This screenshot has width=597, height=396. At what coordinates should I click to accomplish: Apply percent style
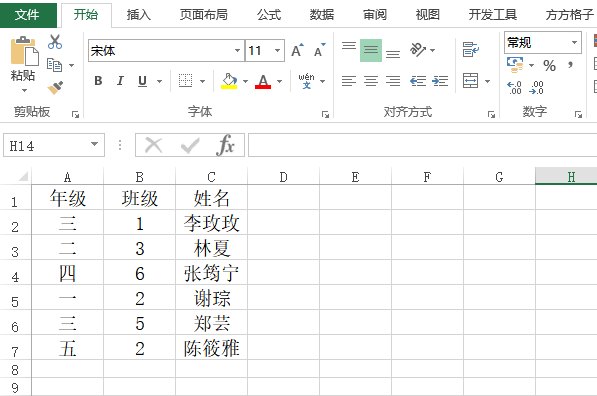click(549, 65)
